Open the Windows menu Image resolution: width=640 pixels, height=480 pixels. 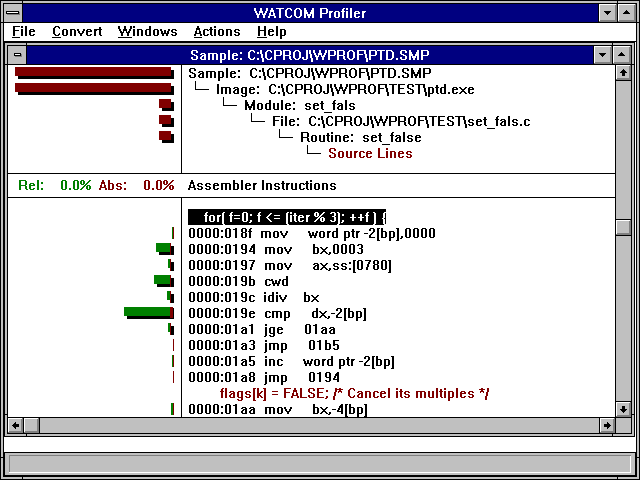click(147, 32)
